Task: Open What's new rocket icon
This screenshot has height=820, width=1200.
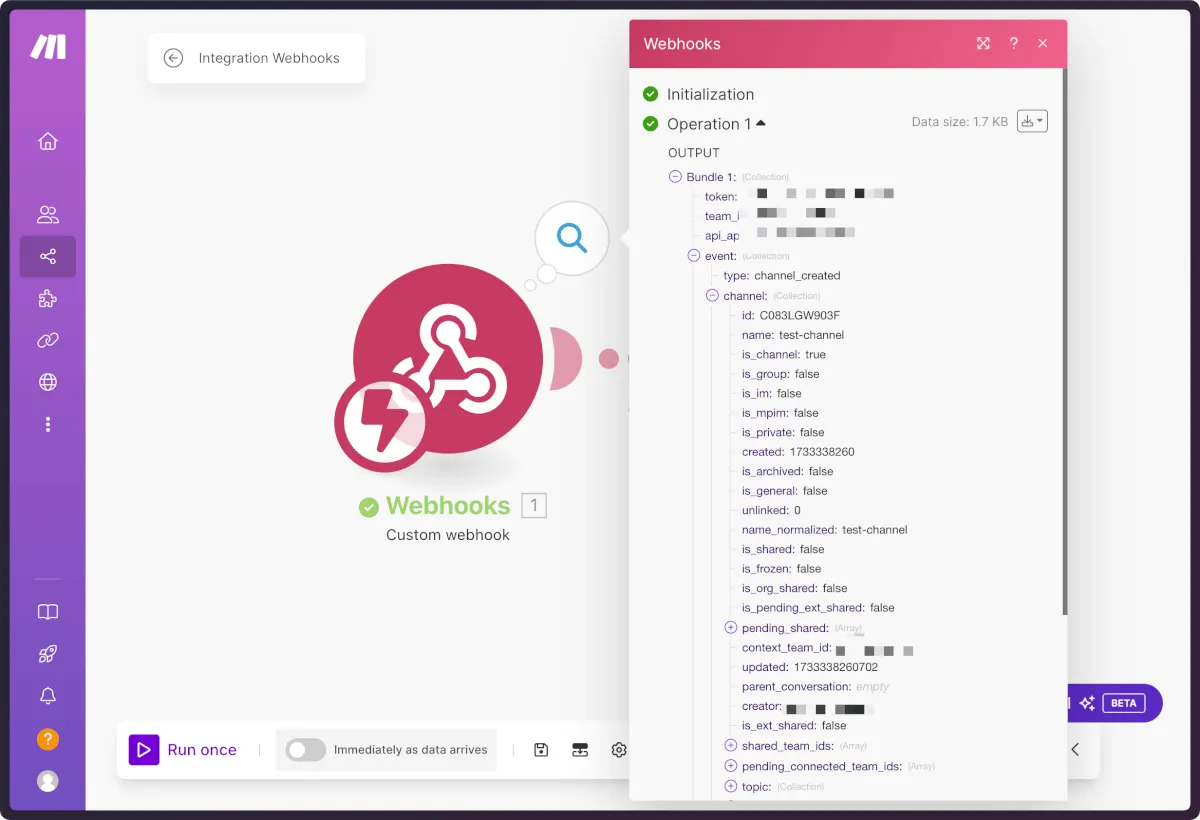Action: (48, 654)
